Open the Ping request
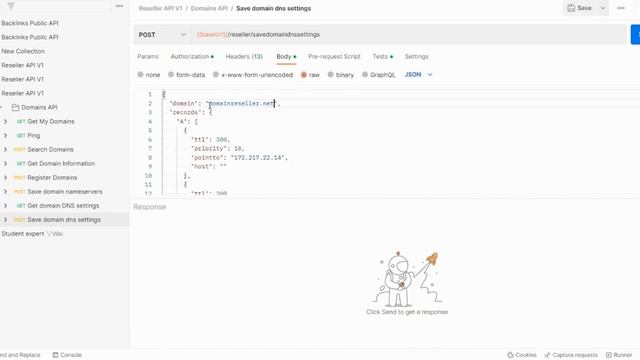The width and height of the screenshot is (640, 360). point(33,136)
